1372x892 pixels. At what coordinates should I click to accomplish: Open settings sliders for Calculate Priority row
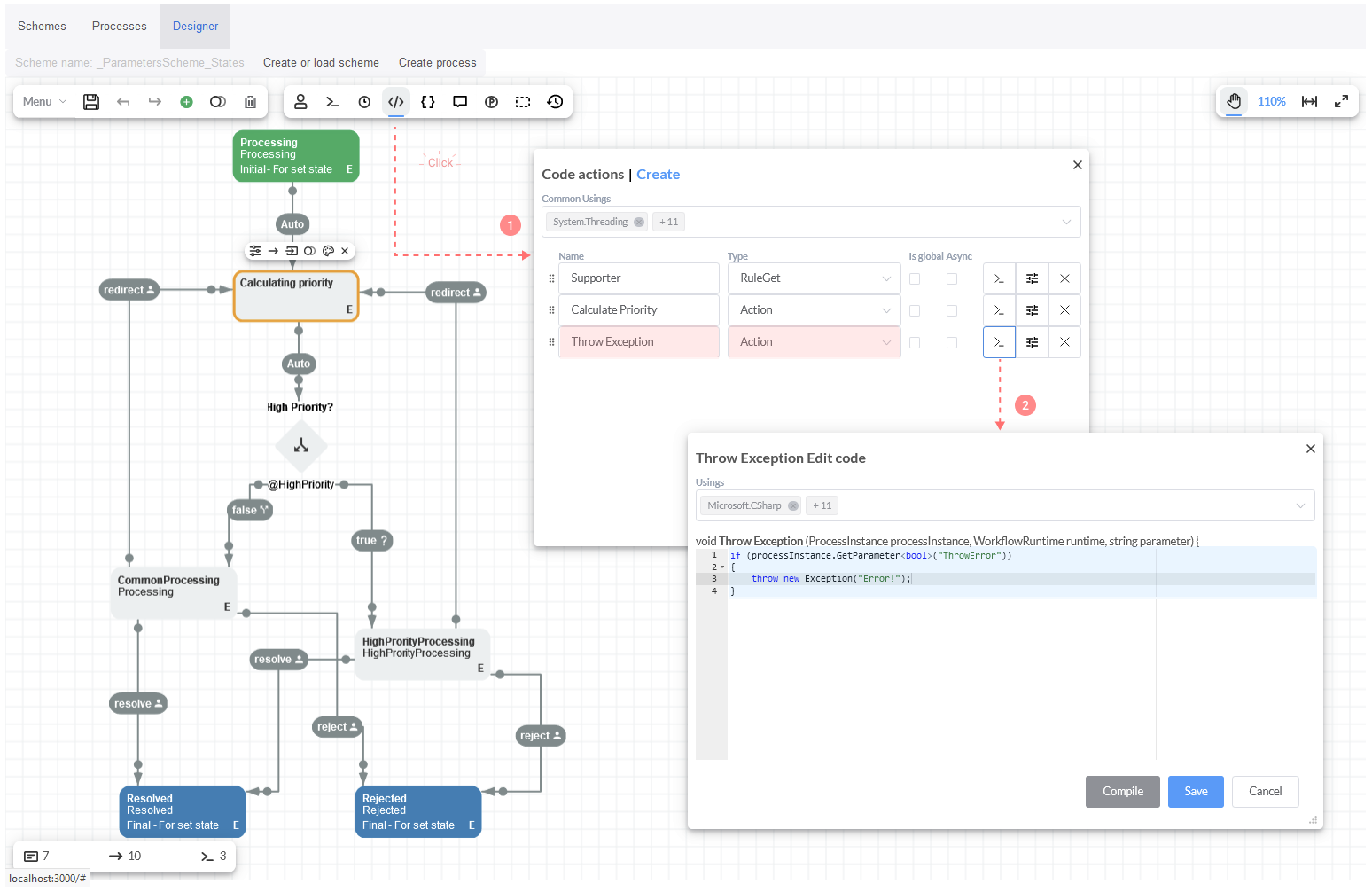1032,310
